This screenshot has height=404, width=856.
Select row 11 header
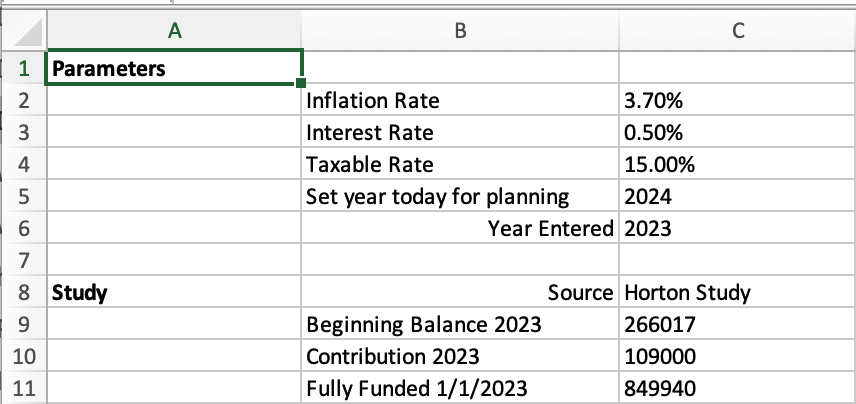[x=26, y=389]
